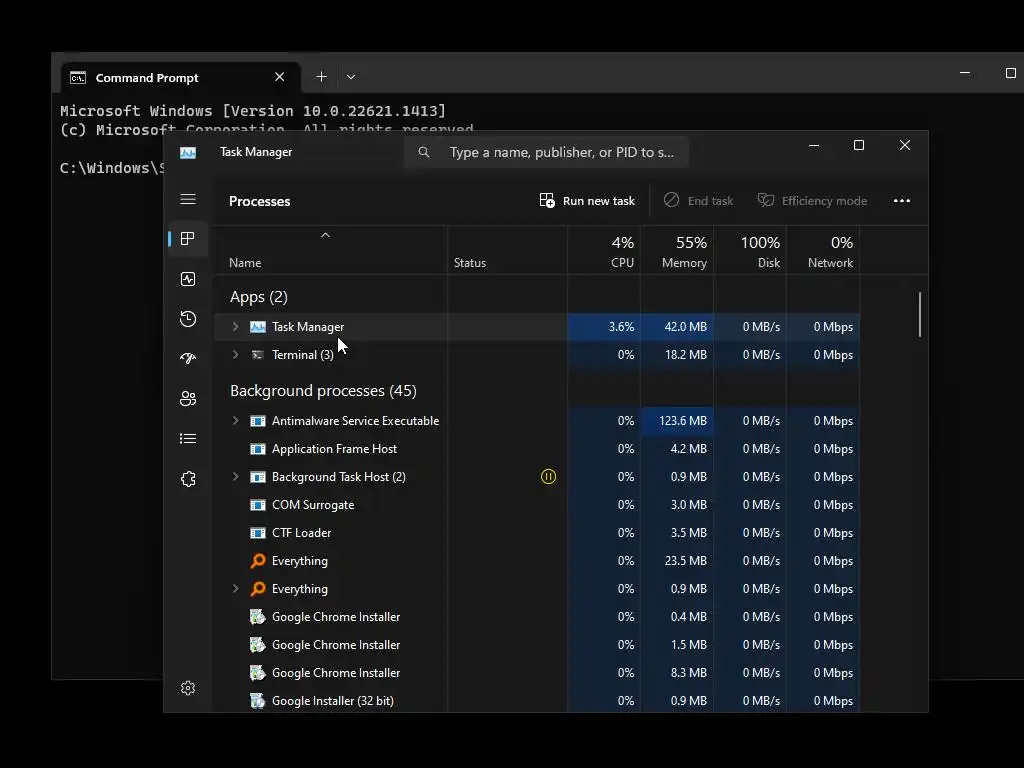Open the Task Manager navigation hamburger menu
This screenshot has width=1024, height=768.
click(x=188, y=199)
